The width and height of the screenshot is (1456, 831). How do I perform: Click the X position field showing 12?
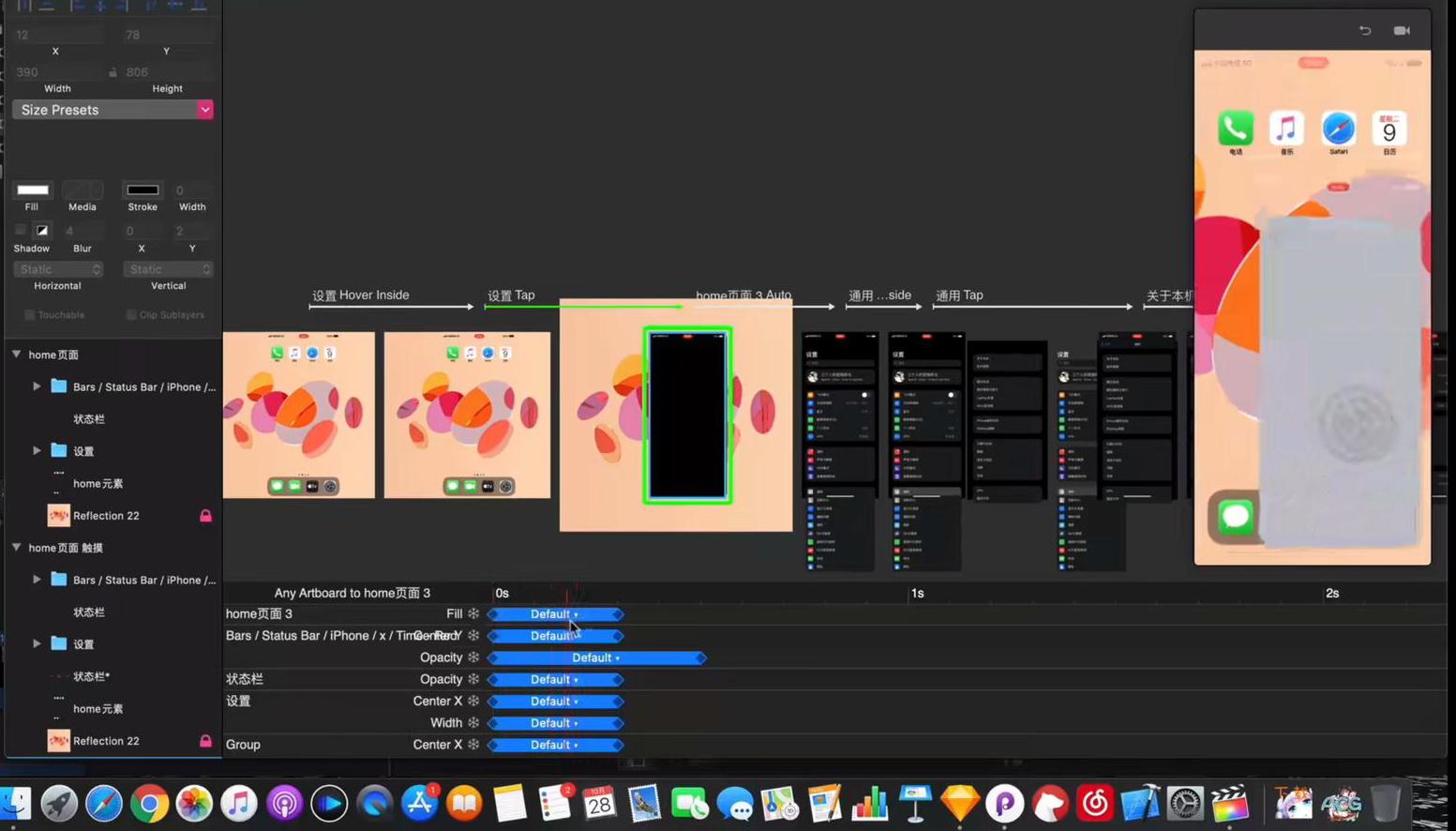pos(56,35)
